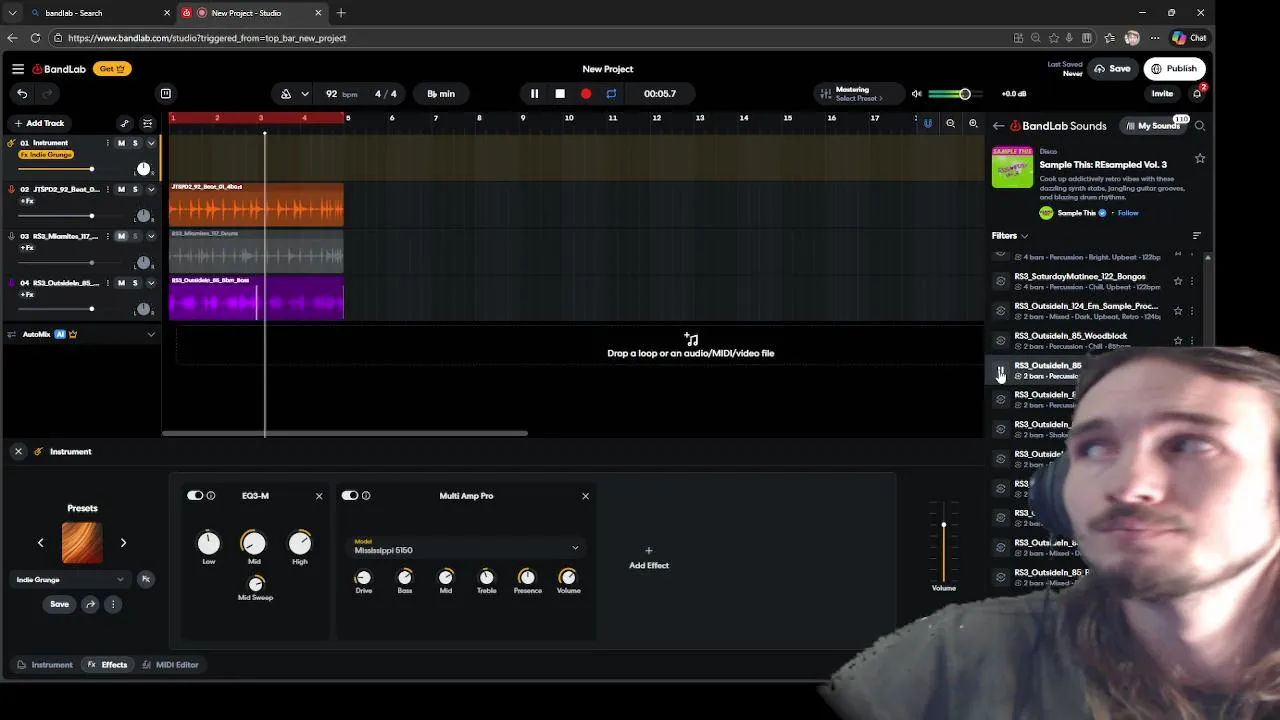
Task: Expand the AutoMix section
Action: 151,334
